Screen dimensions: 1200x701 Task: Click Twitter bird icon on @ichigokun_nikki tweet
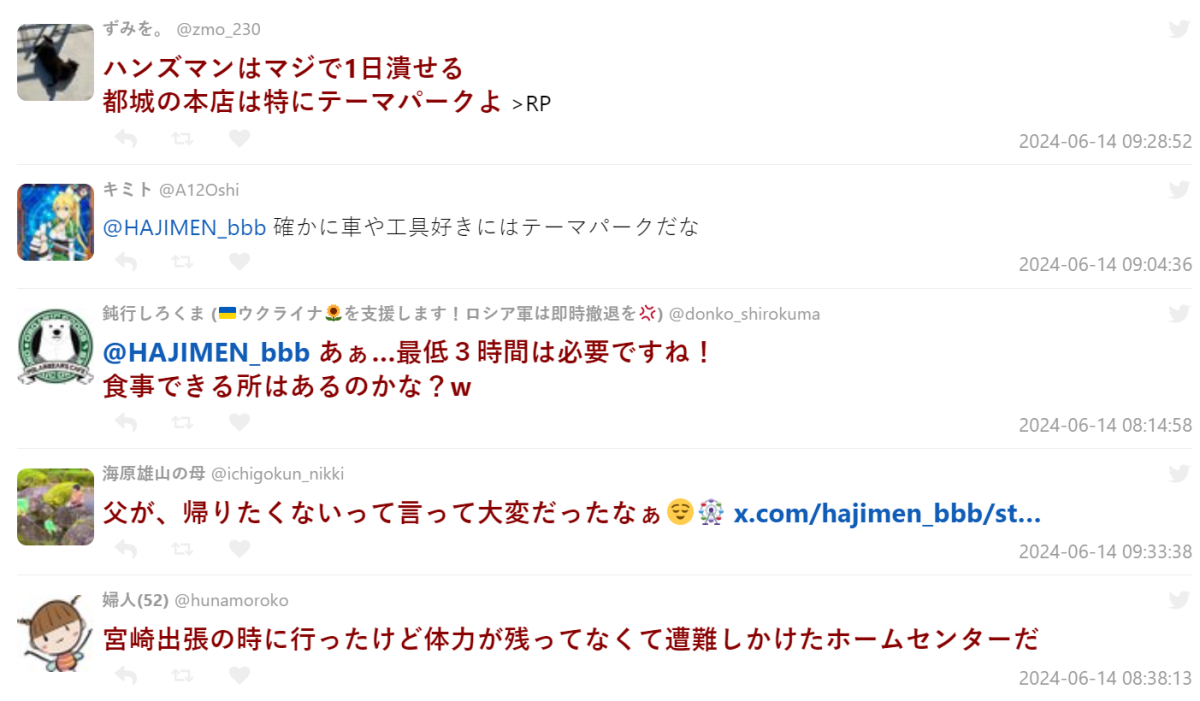[1179, 473]
